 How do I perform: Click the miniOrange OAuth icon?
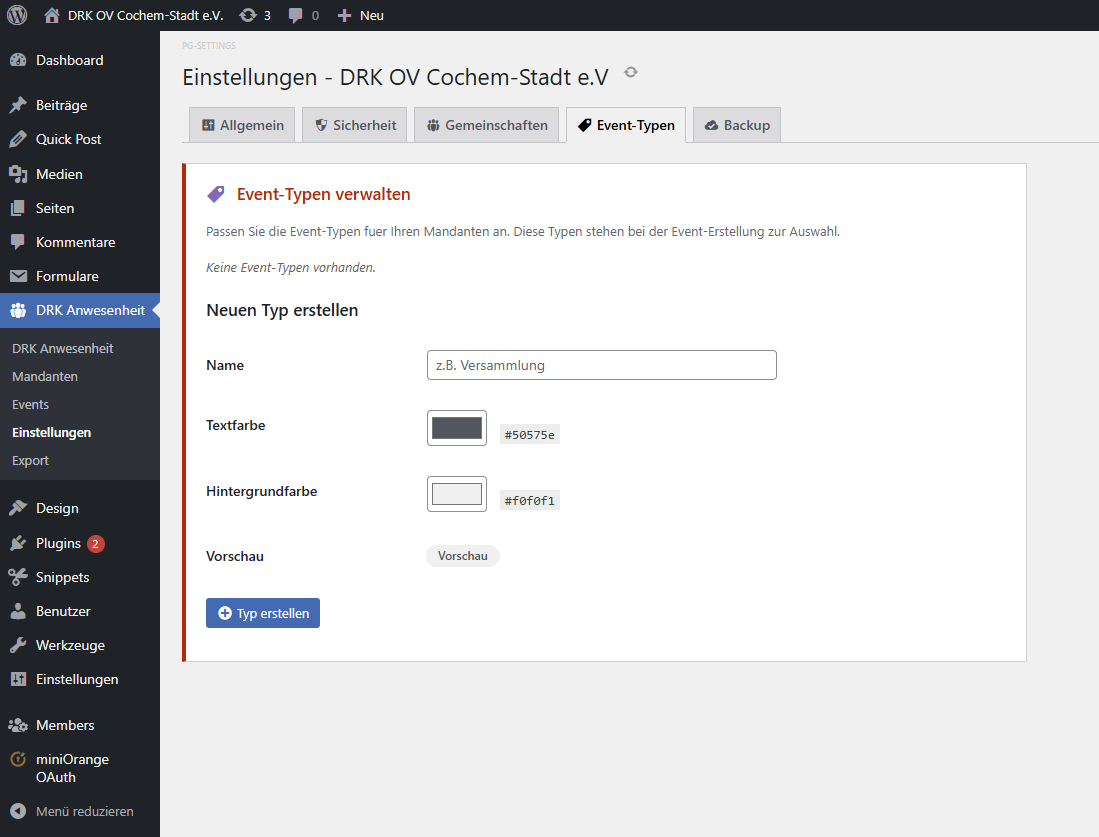pos(18,759)
